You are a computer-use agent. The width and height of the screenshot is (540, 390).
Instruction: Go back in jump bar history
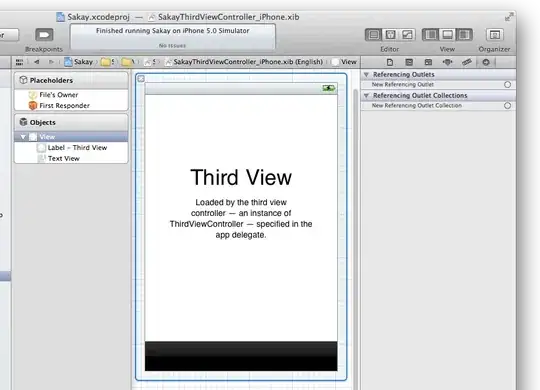pyautogui.click(x=37, y=62)
